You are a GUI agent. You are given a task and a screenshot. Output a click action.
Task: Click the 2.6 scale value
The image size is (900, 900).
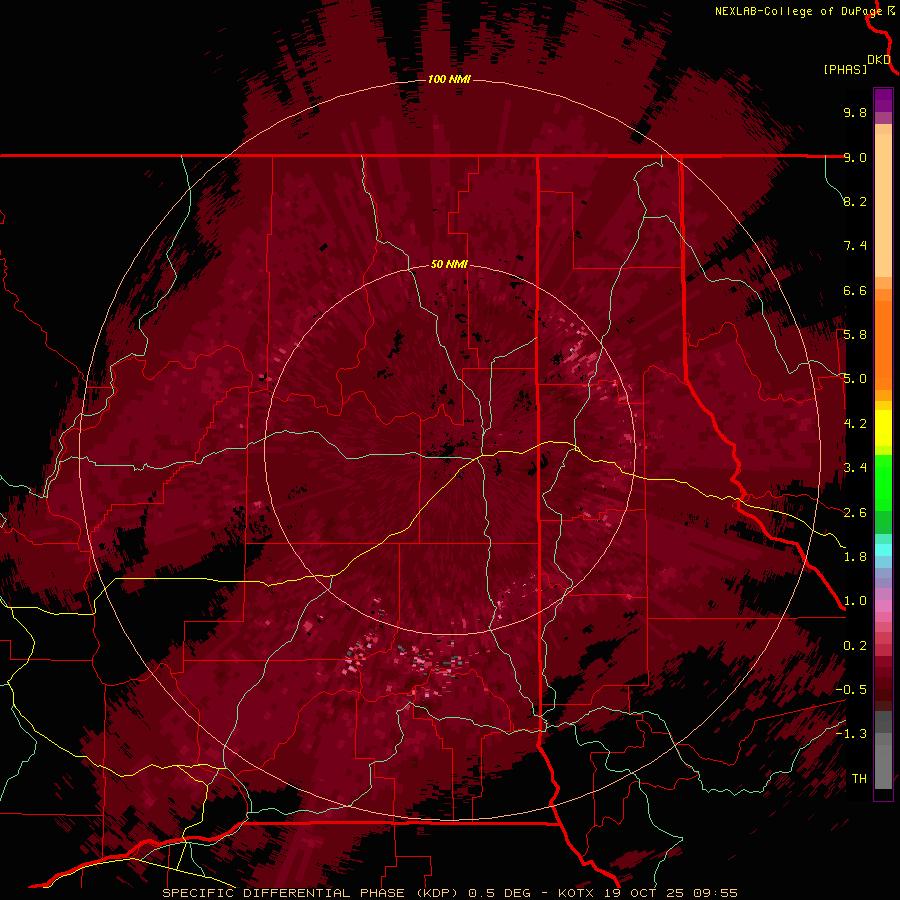coord(855,513)
